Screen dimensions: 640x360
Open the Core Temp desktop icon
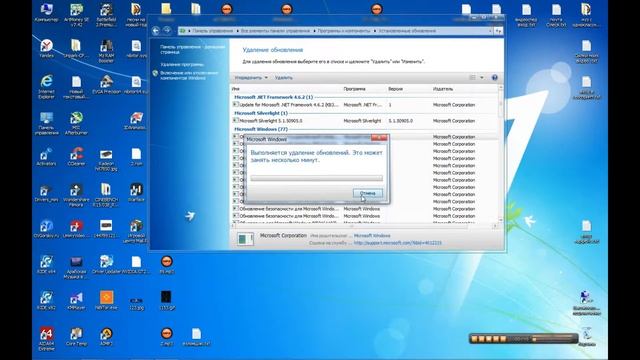pos(76,337)
